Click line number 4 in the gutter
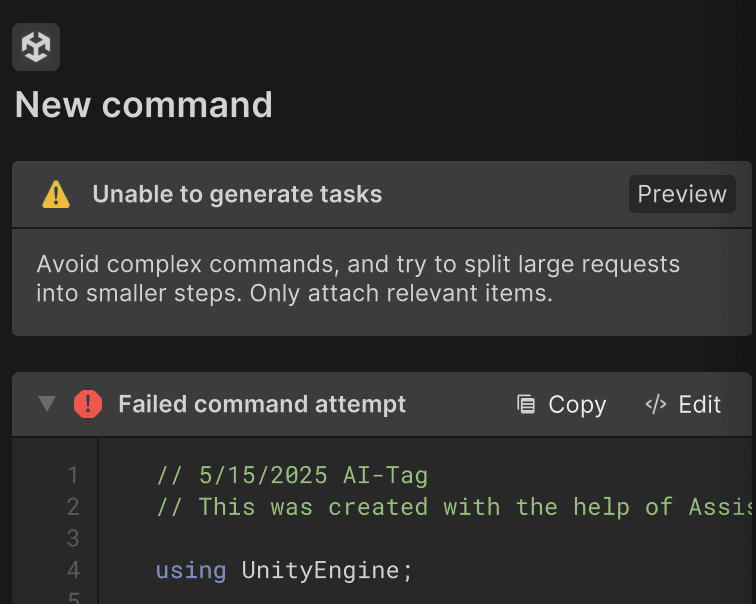This screenshot has width=756, height=604. (x=72, y=571)
